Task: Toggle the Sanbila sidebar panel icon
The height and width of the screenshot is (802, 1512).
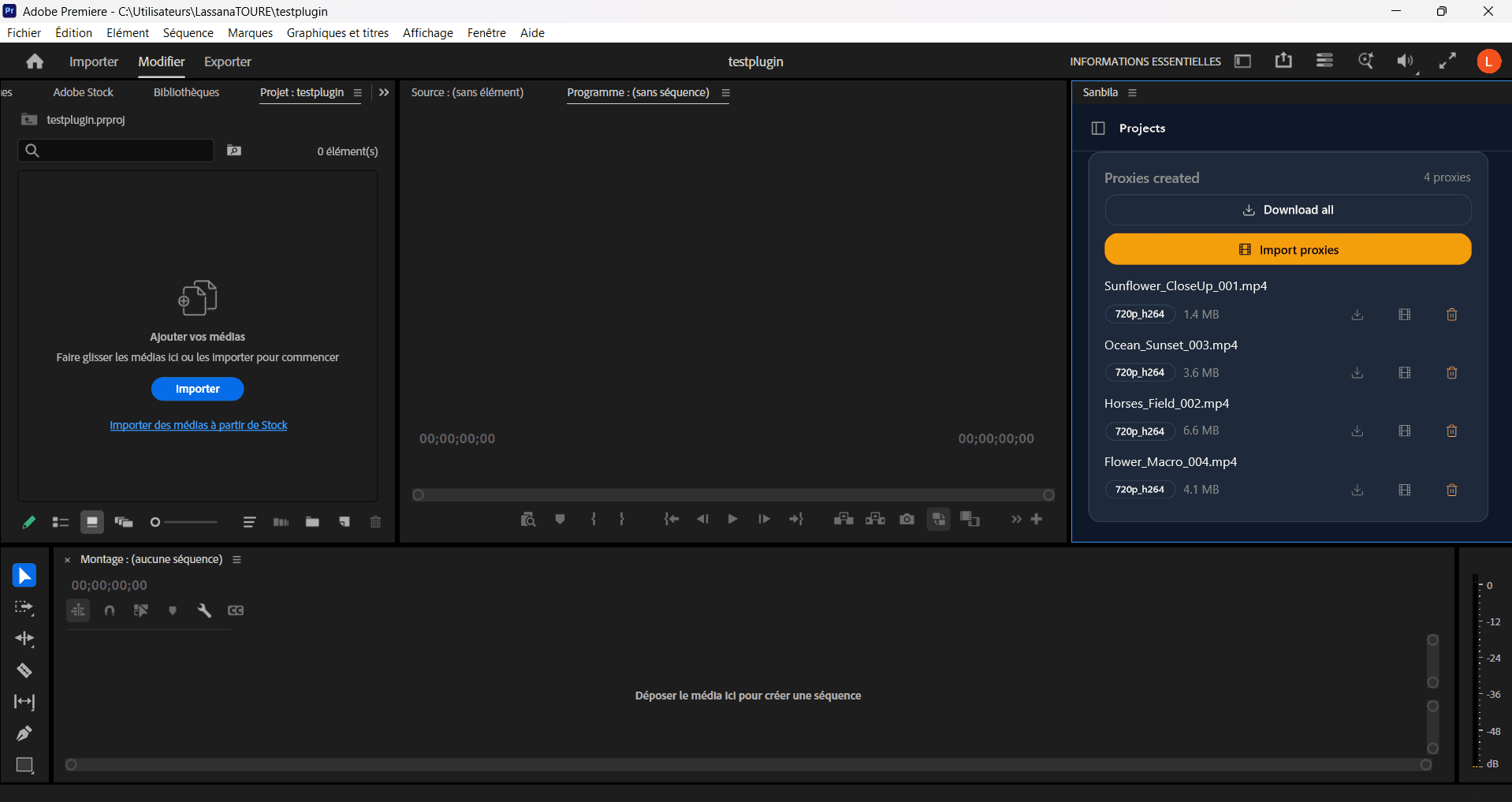Action: [1098, 129]
